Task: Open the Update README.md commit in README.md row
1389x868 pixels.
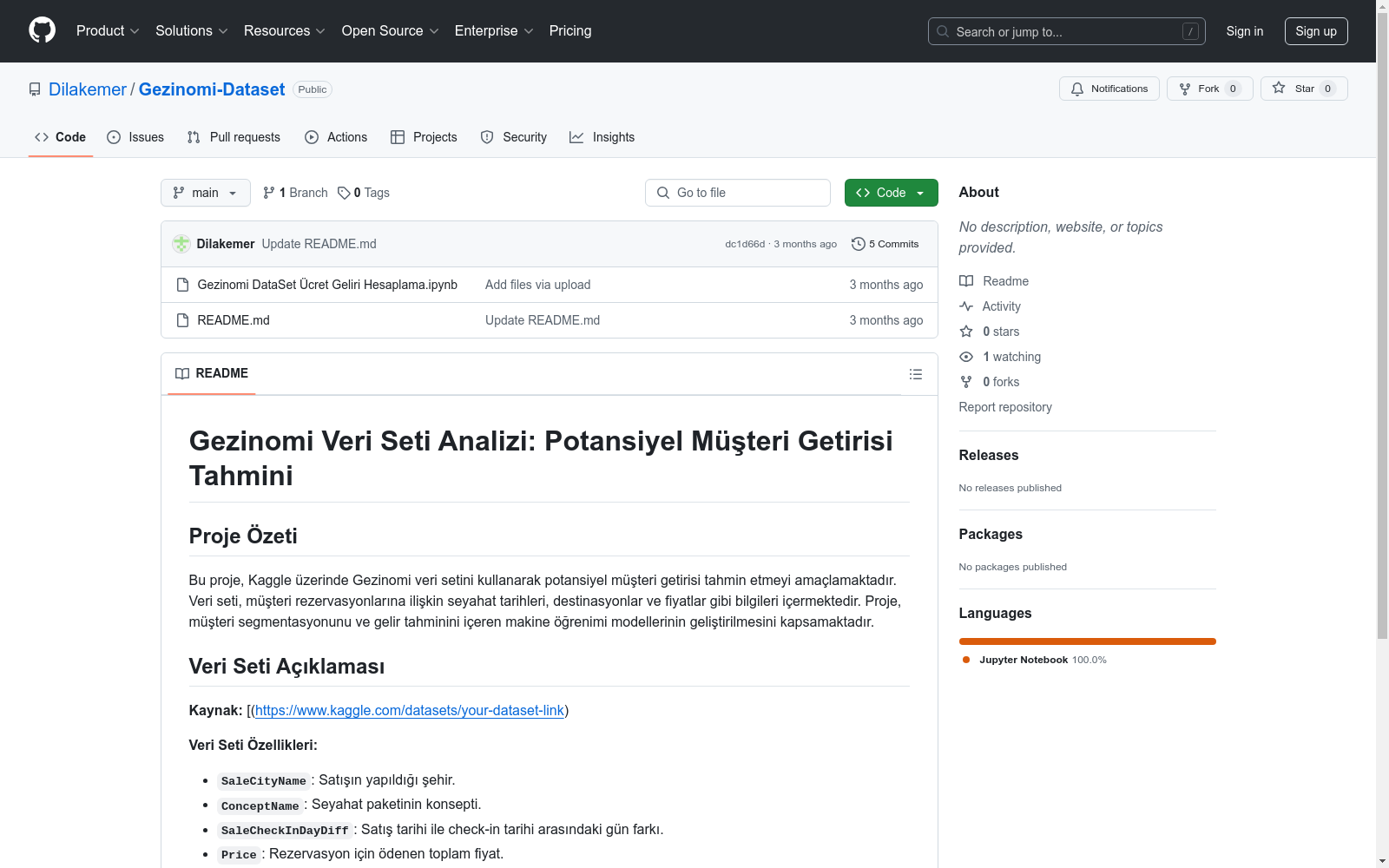Action: coord(543,320)
